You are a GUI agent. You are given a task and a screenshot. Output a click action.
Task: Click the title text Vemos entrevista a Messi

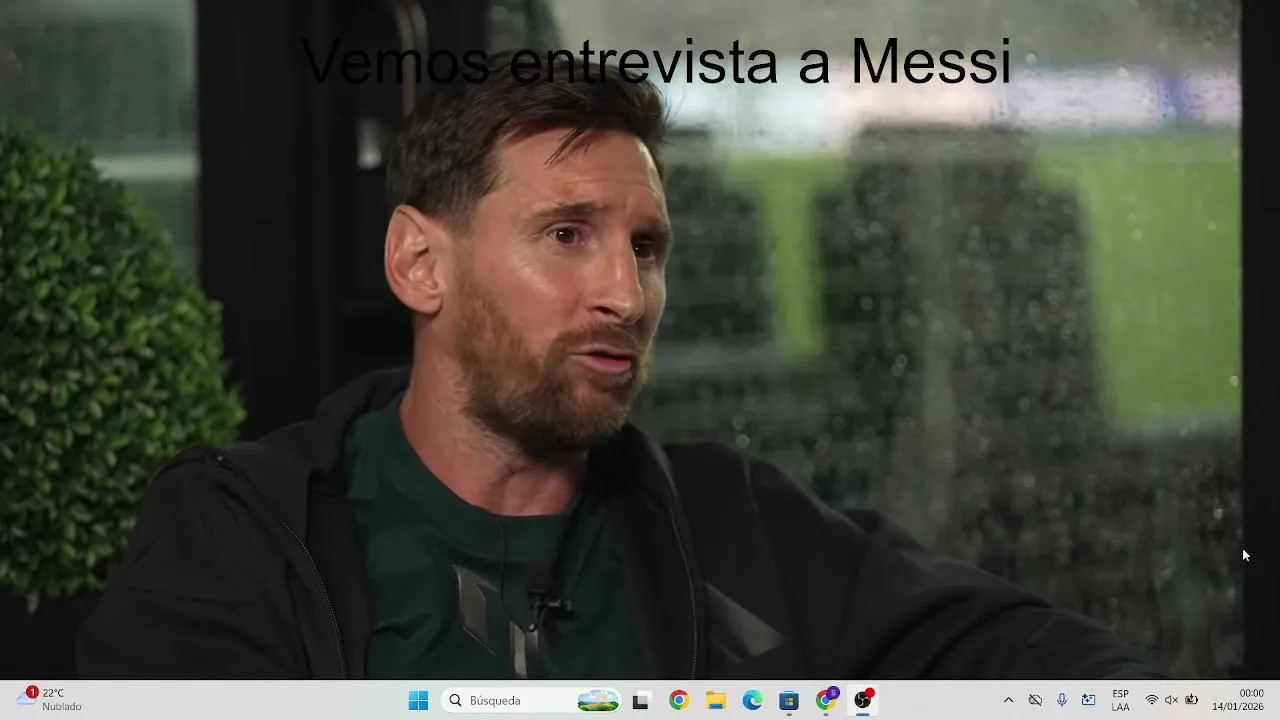pos(656,61)
